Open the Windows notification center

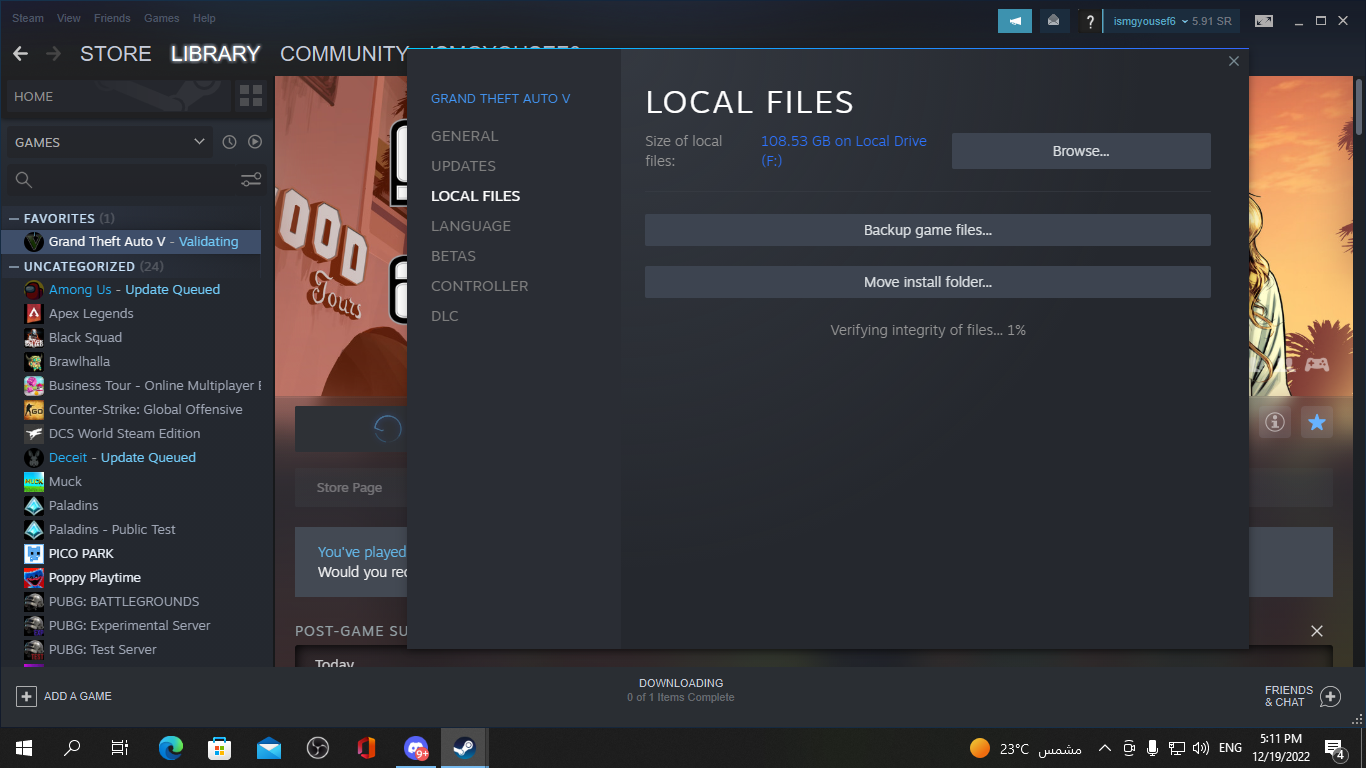pyautogui.click(x=1334, y=748)
